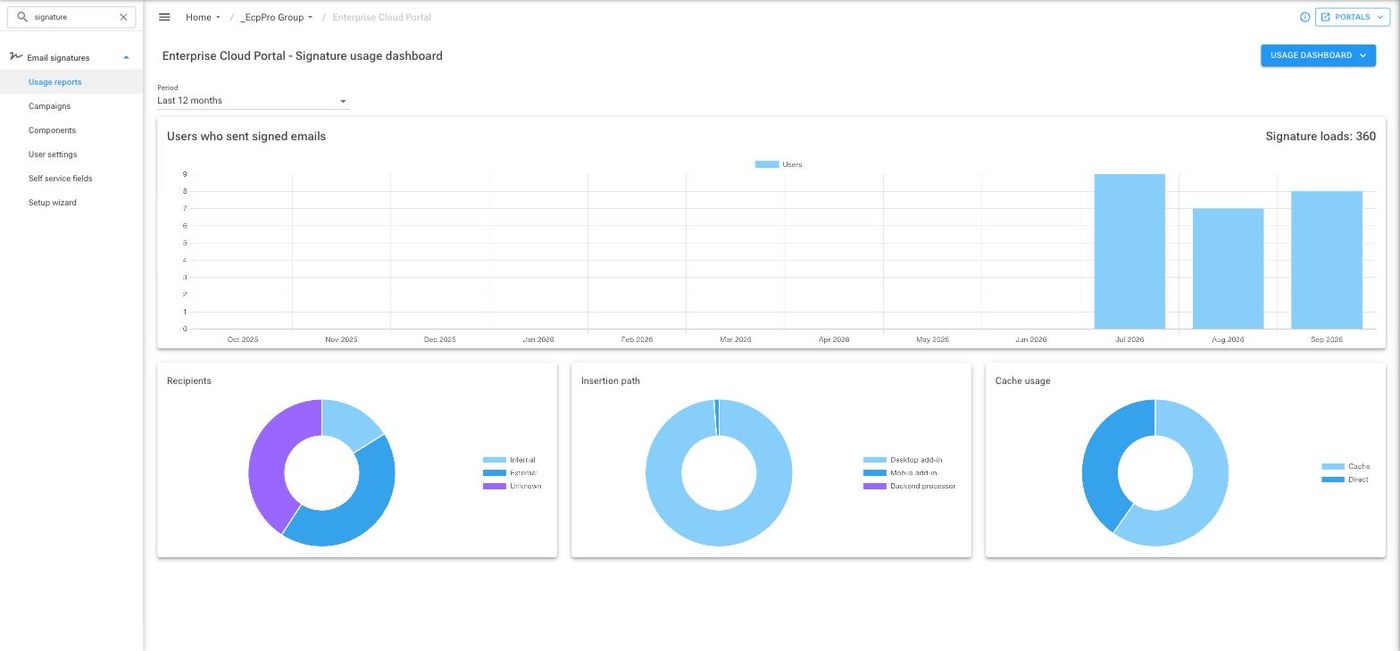Open the Period selector Last 12 months
The image size is (1400, 651).
pyautogui.click(x=253, y=101)
